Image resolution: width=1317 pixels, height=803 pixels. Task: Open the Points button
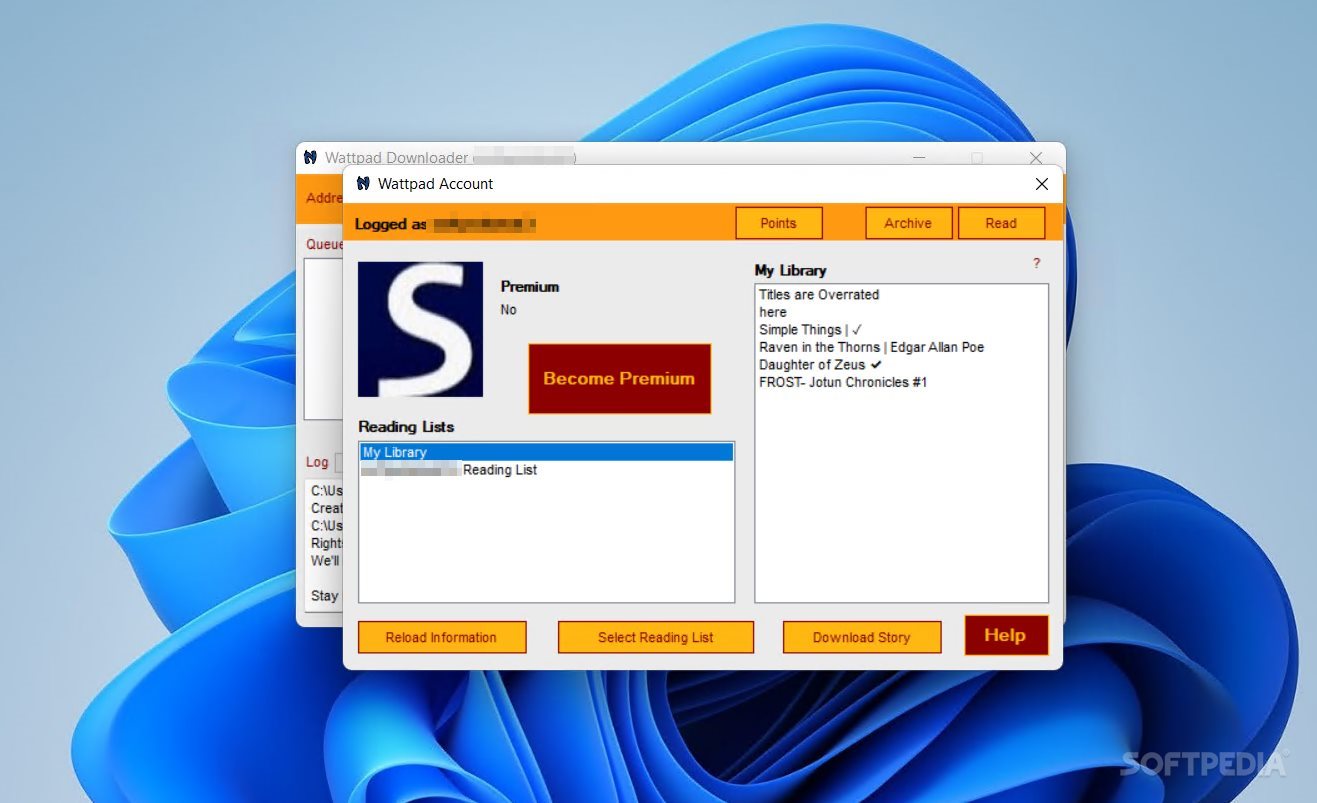click(779, 223)
